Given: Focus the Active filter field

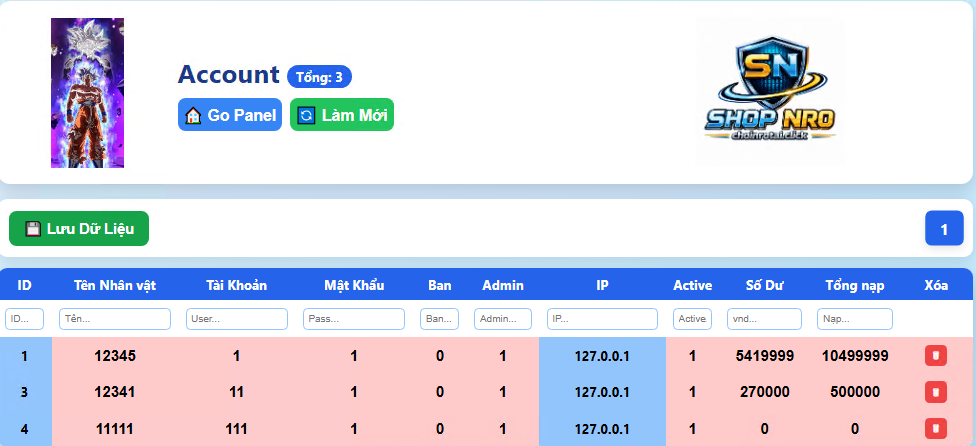Looking at the screenshot, I should 692,319.
